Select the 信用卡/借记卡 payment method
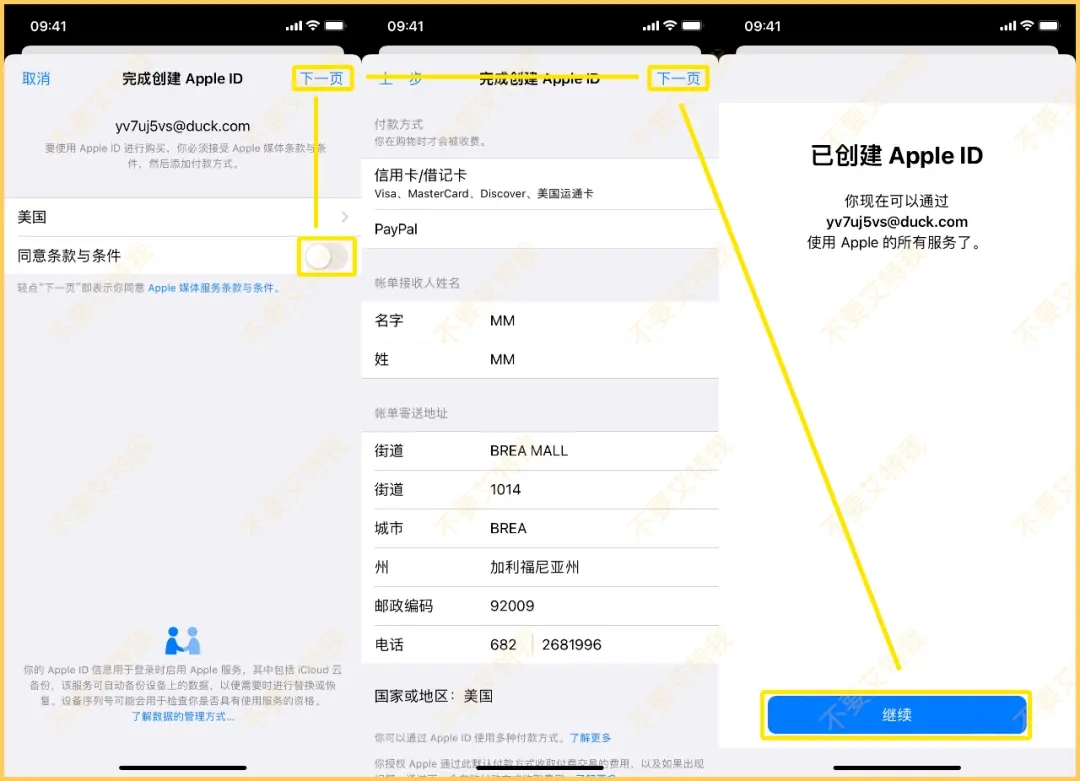This screenshot has width=1080, height=781. [540, 184]
